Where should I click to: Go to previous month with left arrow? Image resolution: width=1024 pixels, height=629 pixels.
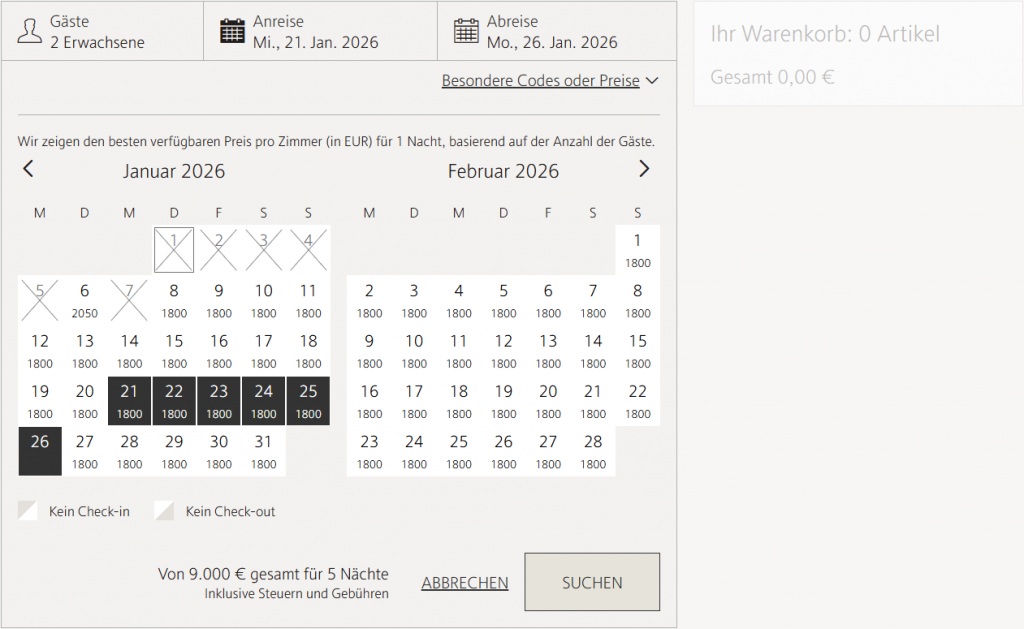(x=28, y=169)
